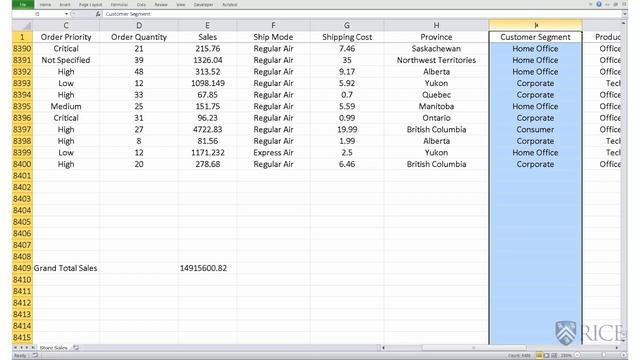
Task: Click the Grand Total Sales label cell
Action: click(66, 268)
